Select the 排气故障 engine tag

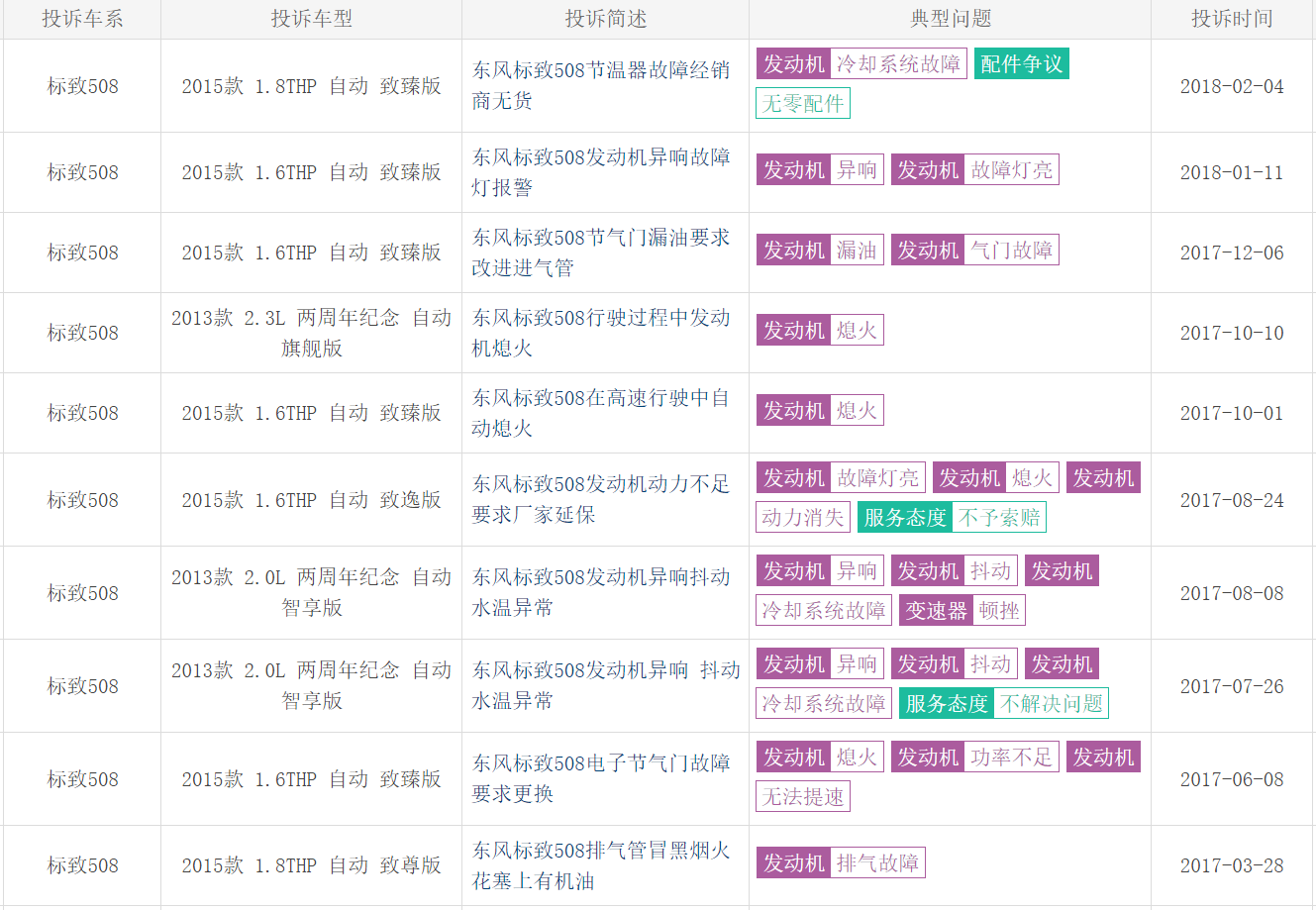pos(877,862)
